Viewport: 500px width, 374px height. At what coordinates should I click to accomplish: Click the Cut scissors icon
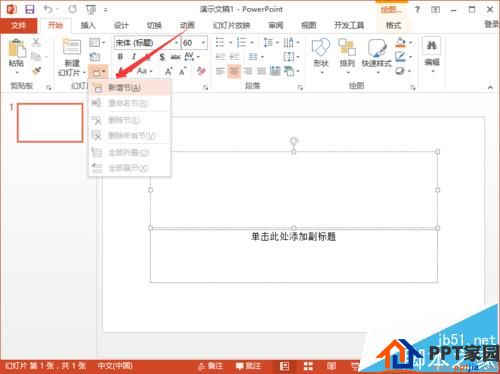coord(36,42)
